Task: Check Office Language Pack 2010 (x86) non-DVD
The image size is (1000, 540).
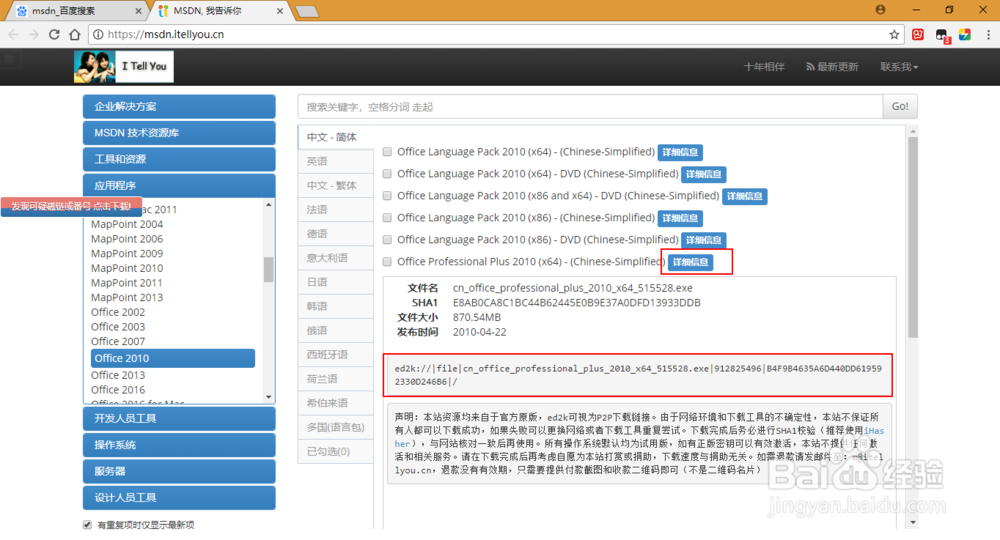Action: [x=387, y=217]
